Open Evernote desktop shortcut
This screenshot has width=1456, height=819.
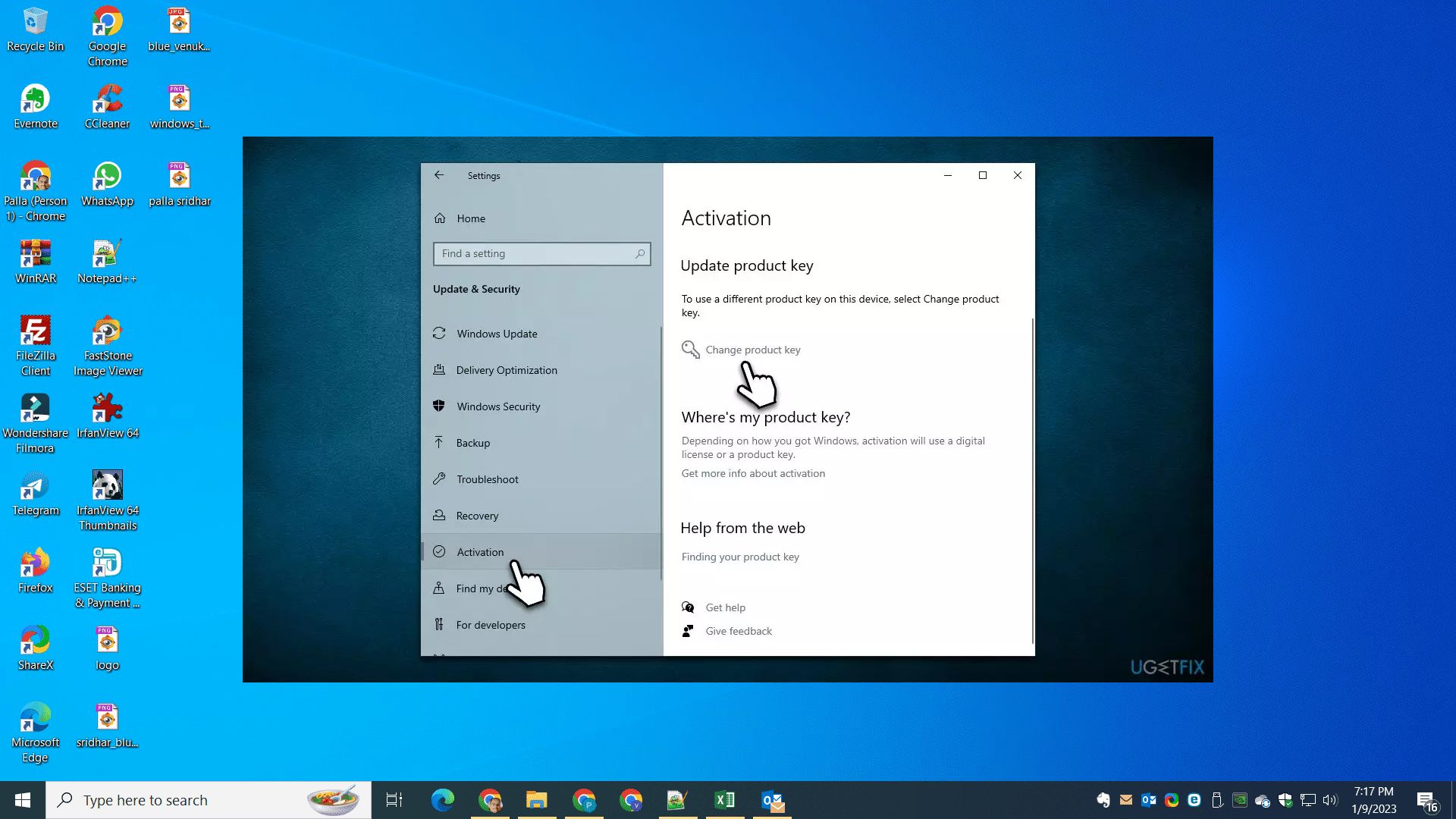pos(35,107)
